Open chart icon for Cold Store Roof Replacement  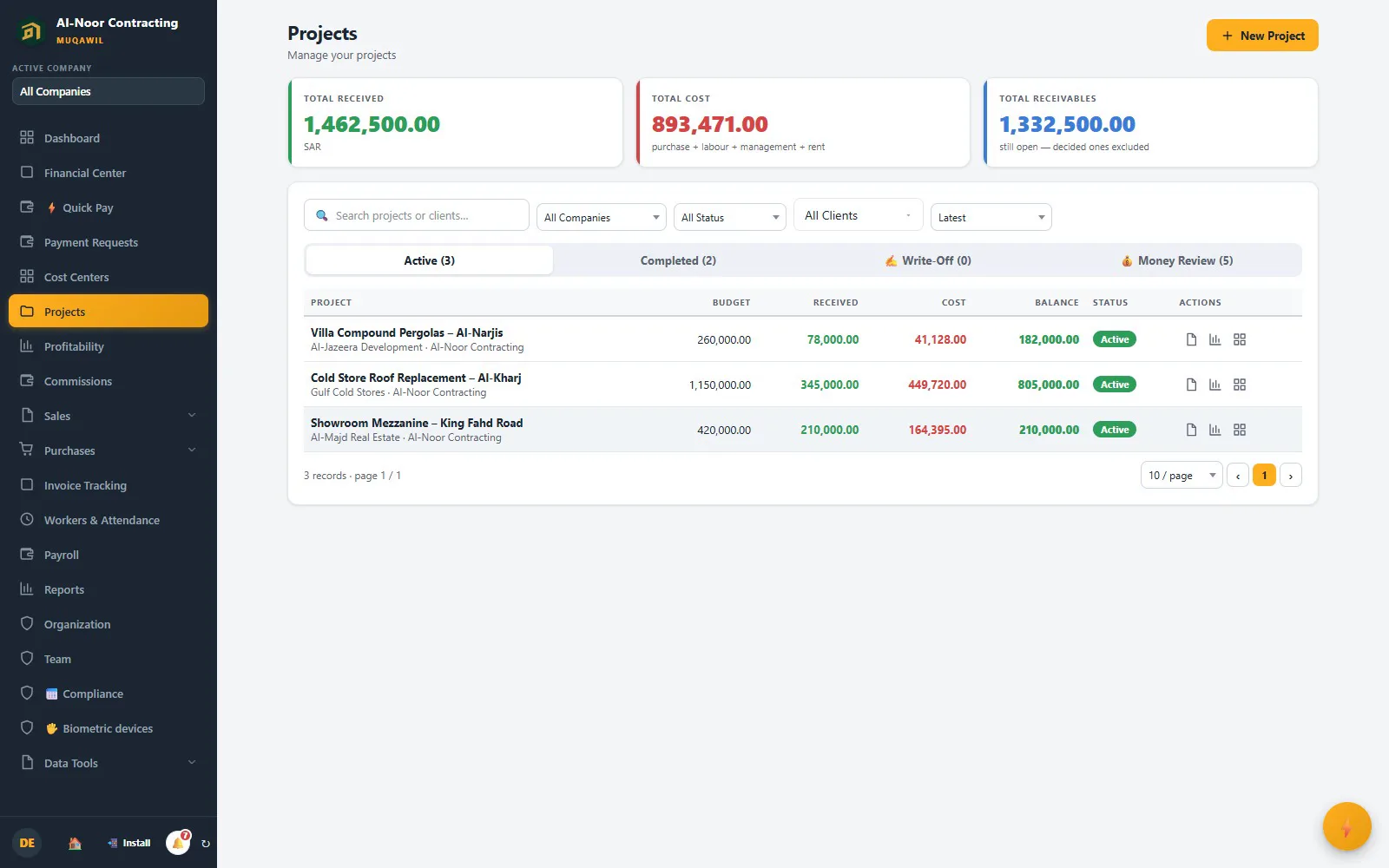point(1215,385)
